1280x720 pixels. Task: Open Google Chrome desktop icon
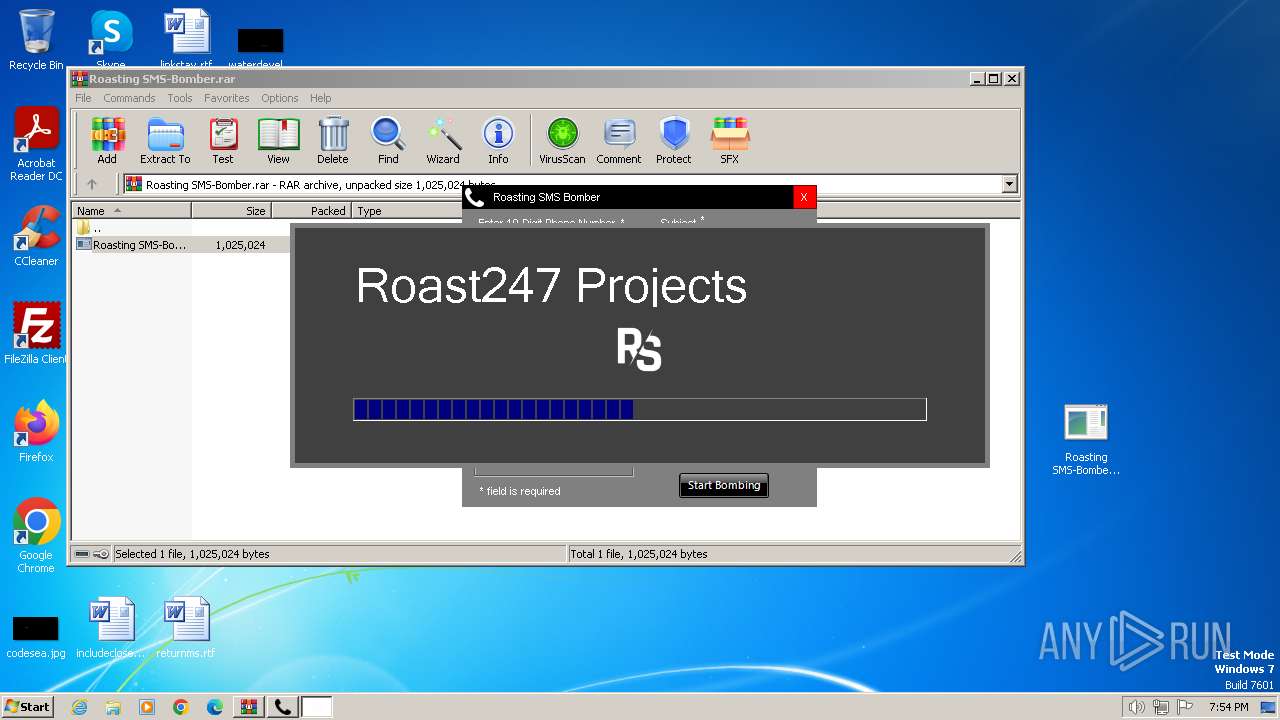tap(36, 536)
